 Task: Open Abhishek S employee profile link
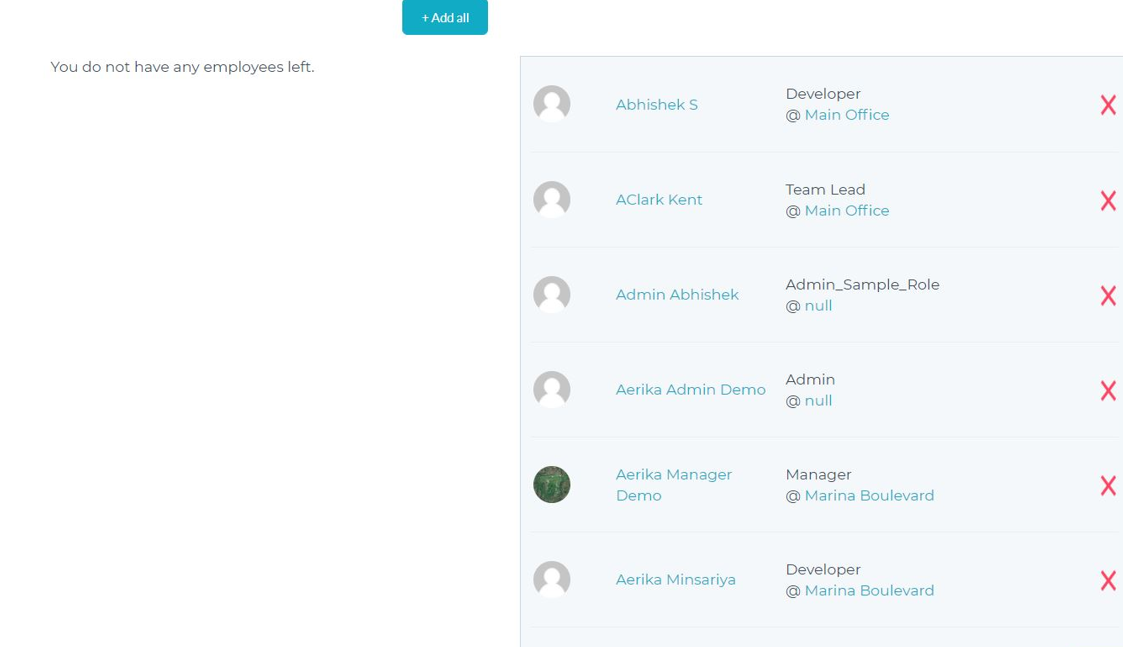pos(656,105)
